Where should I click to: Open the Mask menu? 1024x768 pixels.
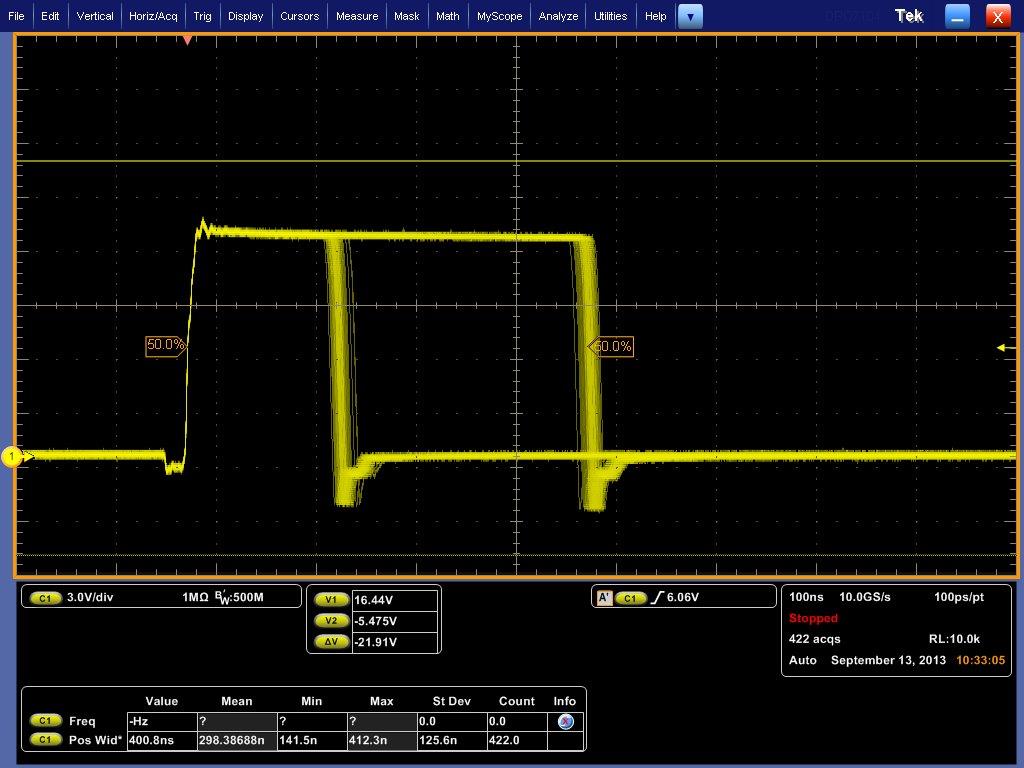[x=406, y=16]
